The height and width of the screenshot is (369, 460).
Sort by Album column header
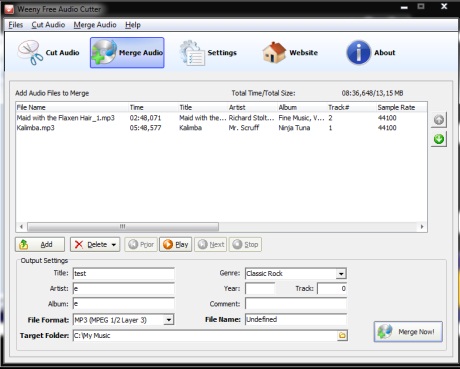(x=302, y=107)
